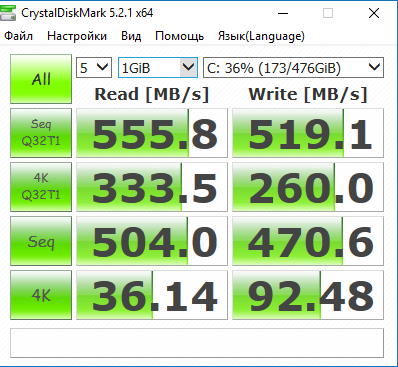Open the Помощь menu
This screenshot has height=367, width=398.
coord(179,36)
